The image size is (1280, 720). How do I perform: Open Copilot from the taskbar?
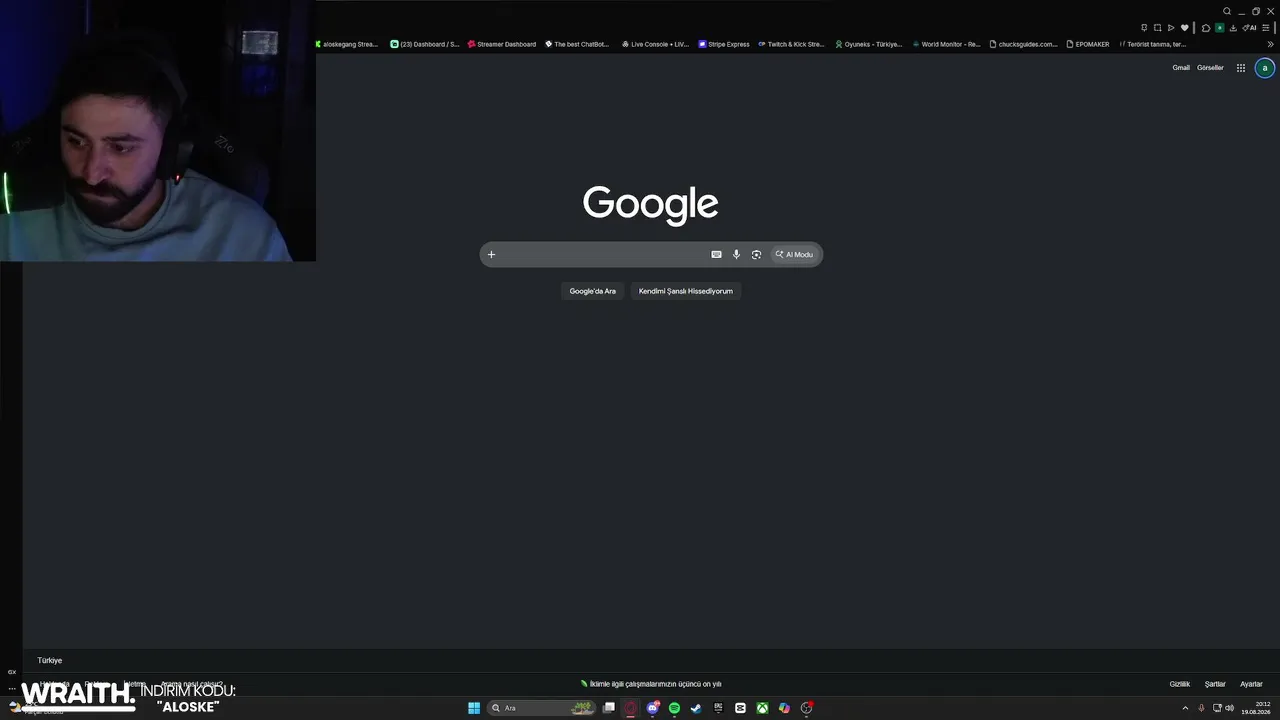(x=784, y=708)
